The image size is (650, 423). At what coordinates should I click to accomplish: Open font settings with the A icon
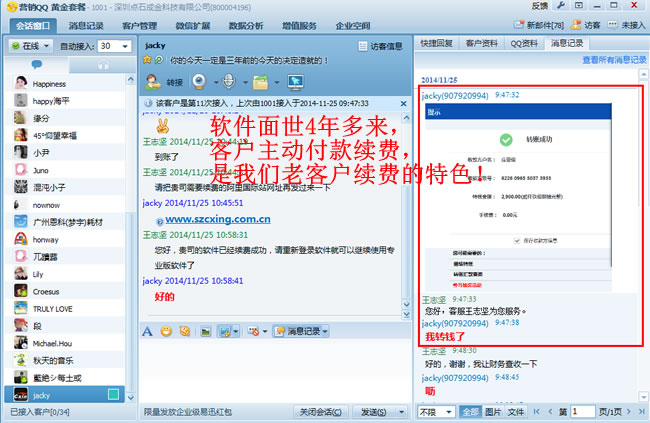coord(147,331)
